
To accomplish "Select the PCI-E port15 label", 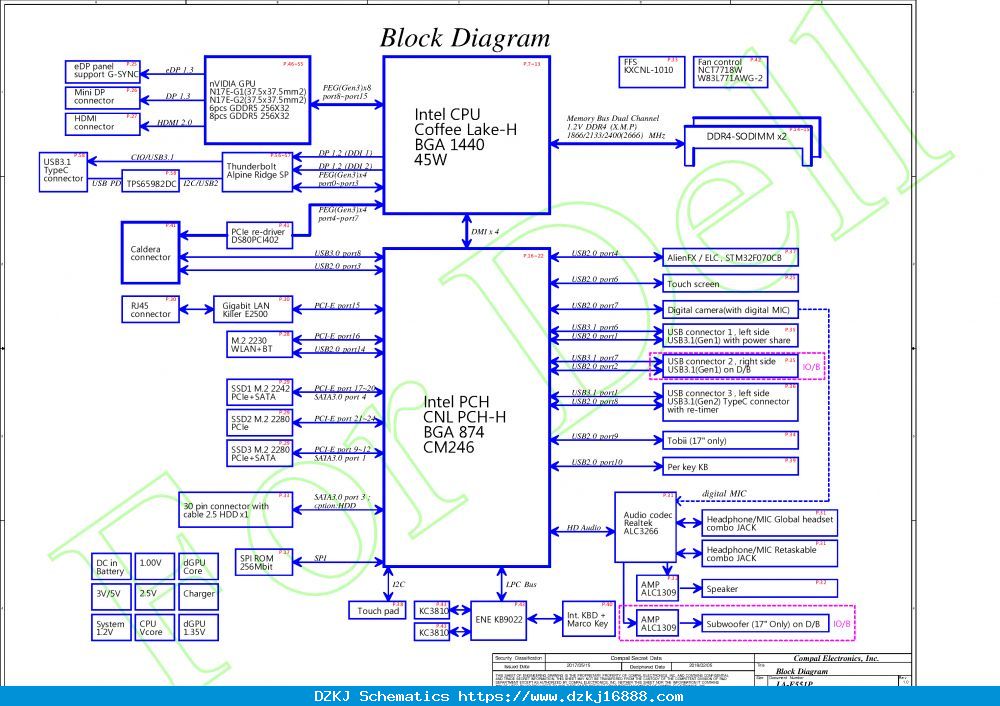I will (337, 305).
